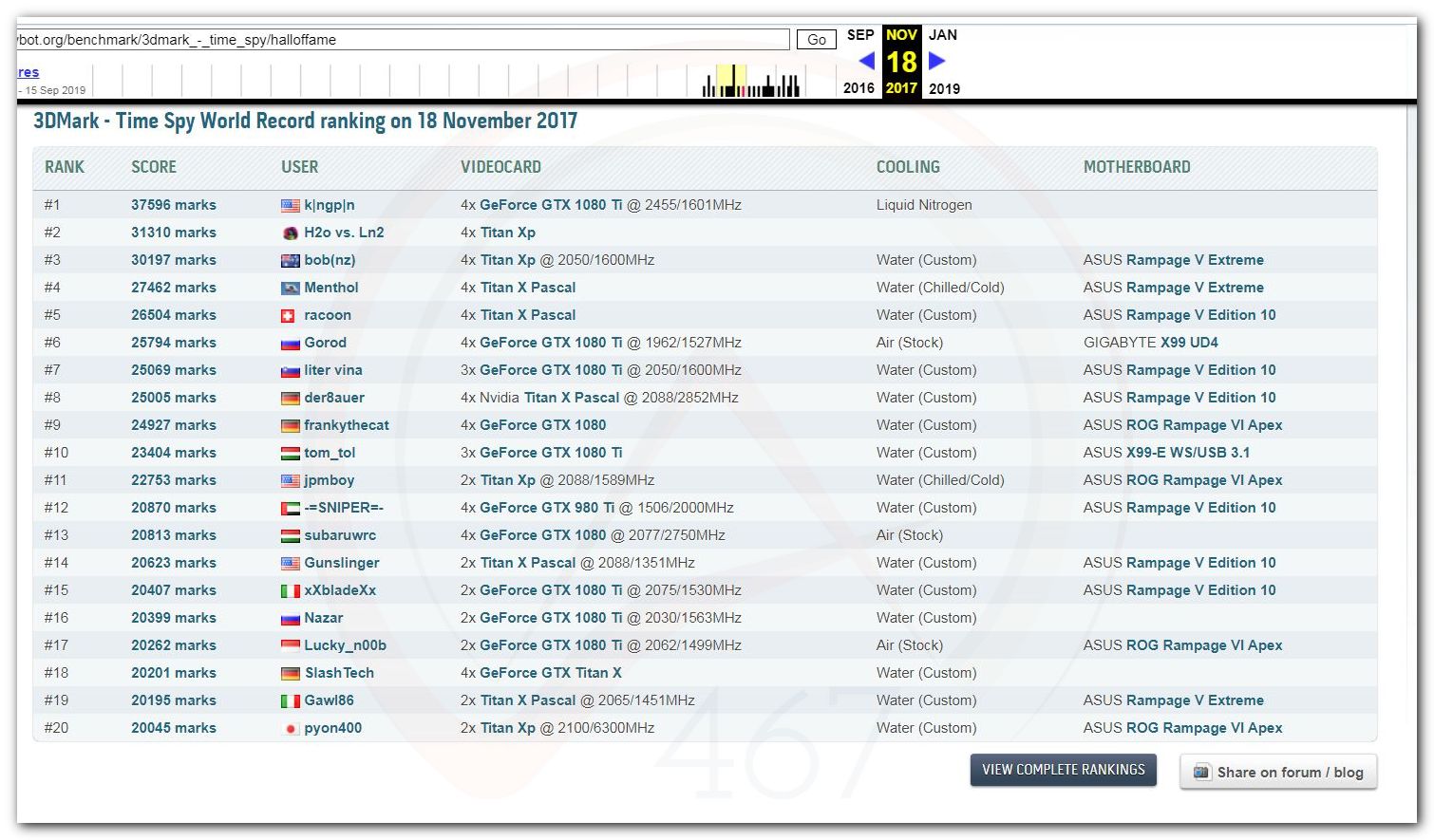Click the United States flag beside k|ngp|n
This screenshot has height=840, width=1434.
tap(291, 205)
